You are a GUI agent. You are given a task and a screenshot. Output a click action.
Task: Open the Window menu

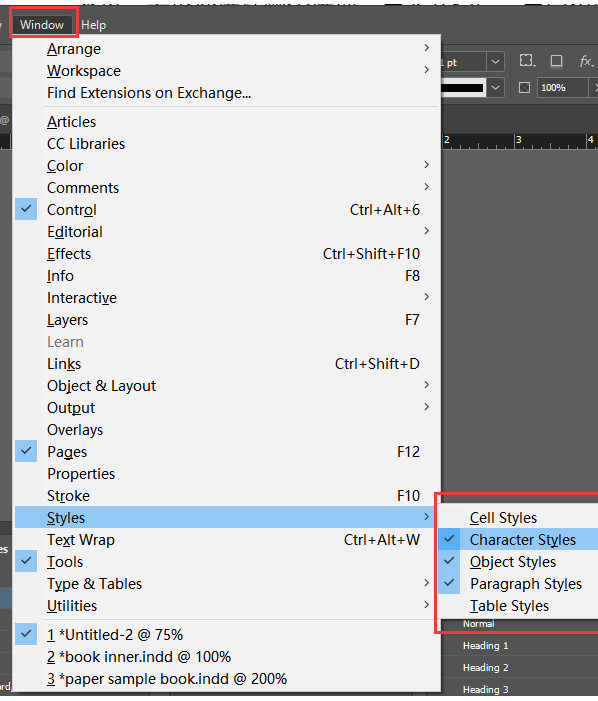pos(42,25)
